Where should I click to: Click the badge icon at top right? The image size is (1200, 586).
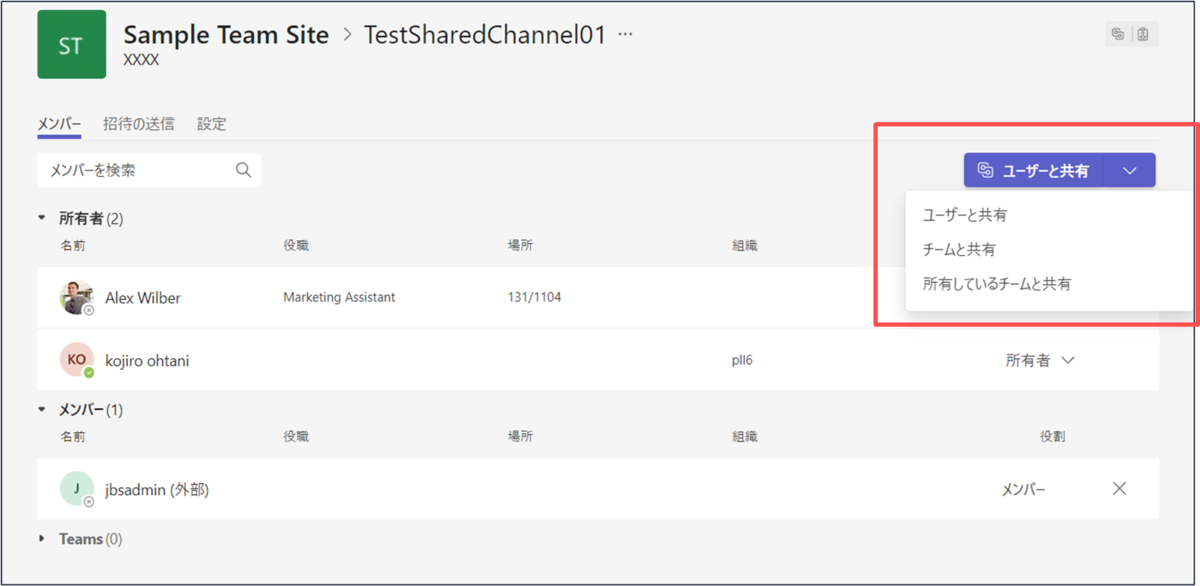1143,34
